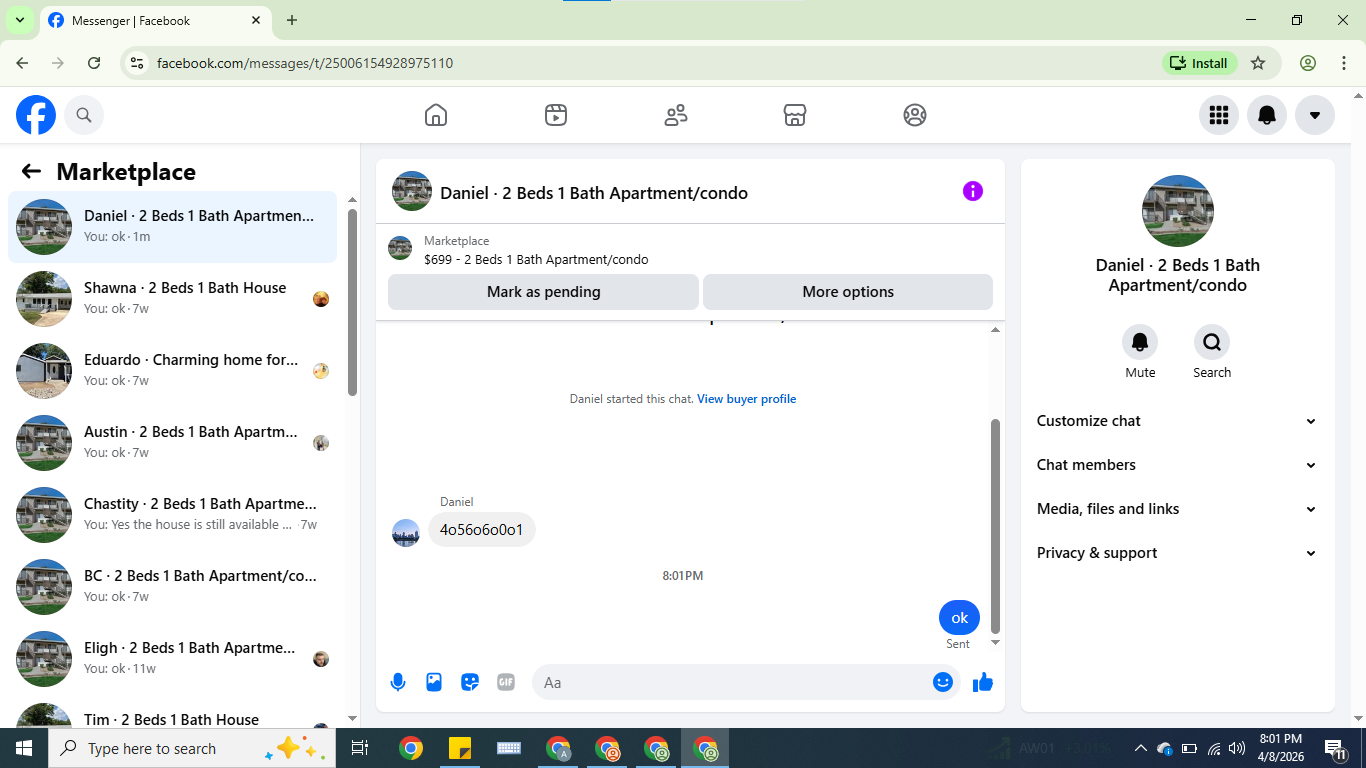This screenshot has width=1366, height=768.
Task: Click the Facebook search magnifier icon
Action: point(84,115)
